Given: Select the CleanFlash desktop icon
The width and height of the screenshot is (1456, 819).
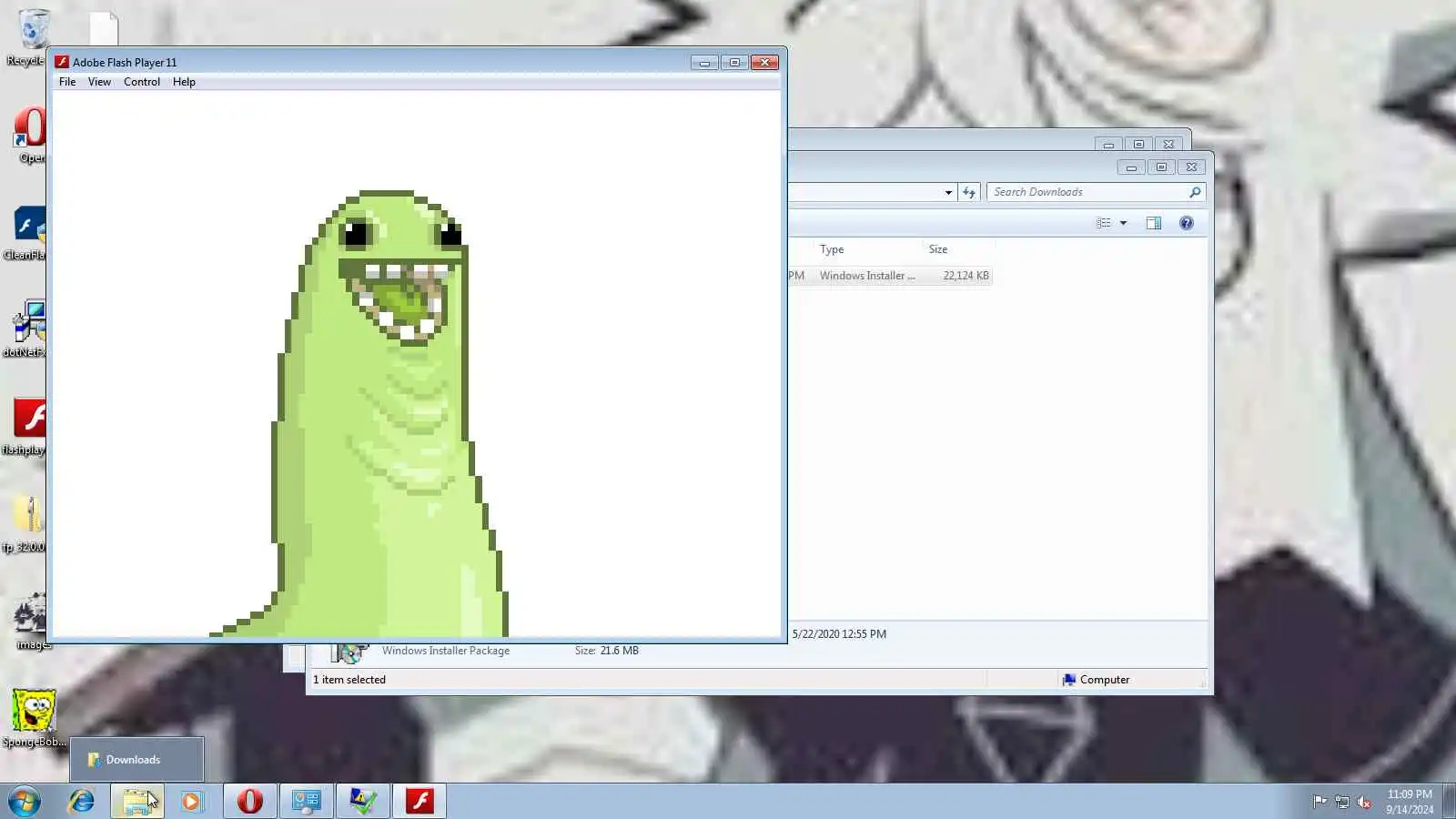Looking at the screenshot, I should pyautogui.click(x=25, y=233).
